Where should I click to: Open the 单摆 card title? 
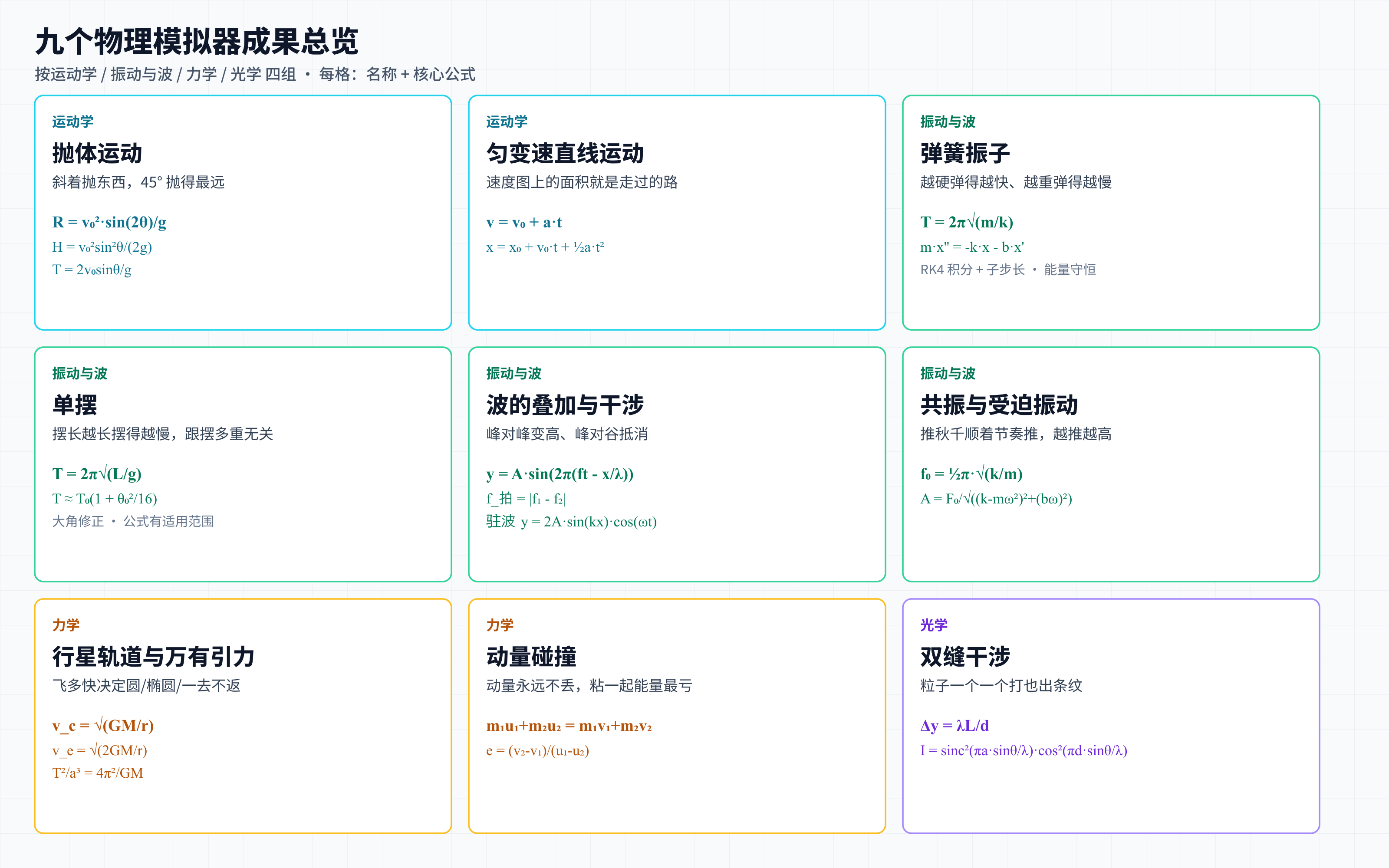pyautogui.click(x=75, y=405)
